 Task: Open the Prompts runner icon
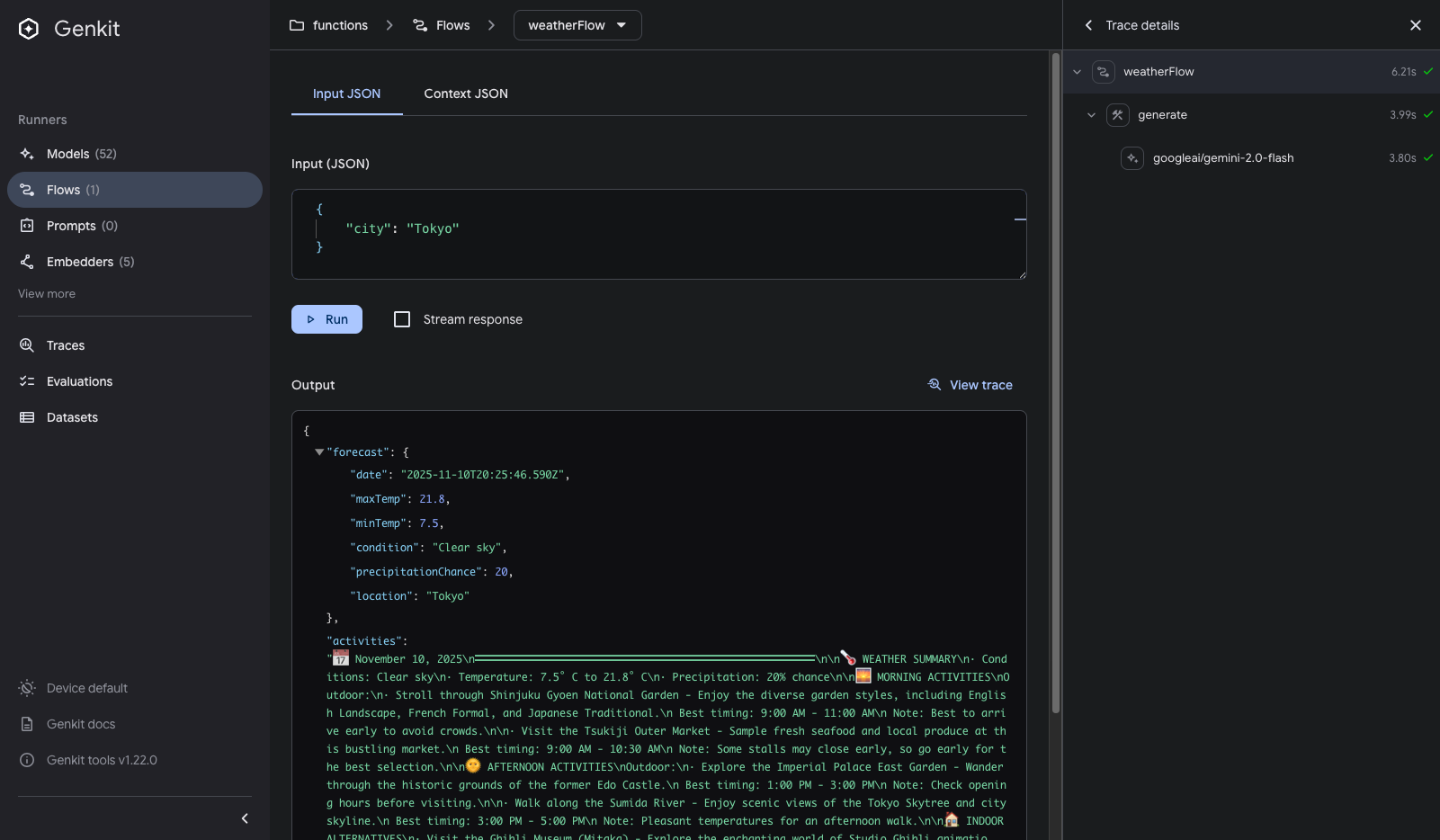[x=28, y=226]
